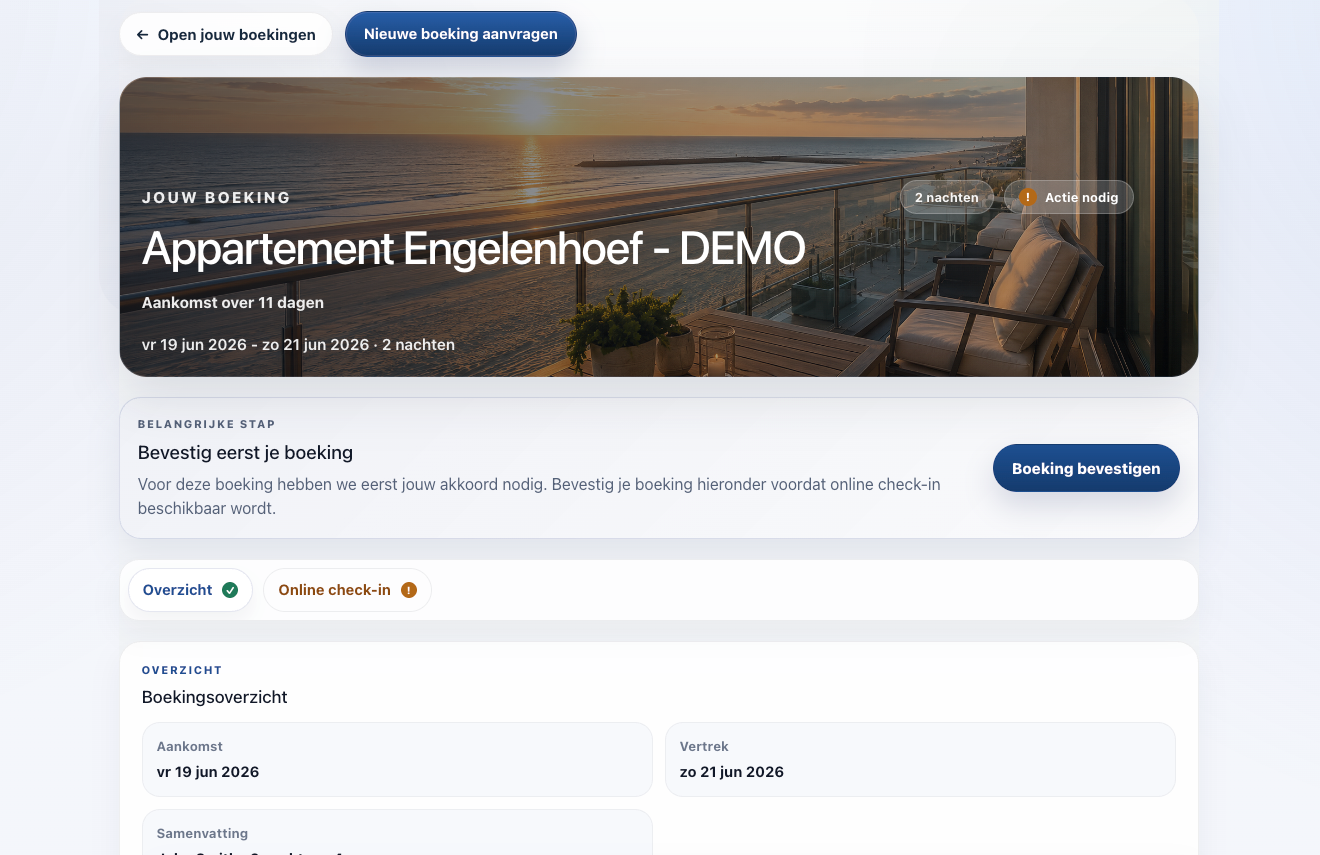1320x855 pixels.
Task: Click the back arrow icon beside Open jouw boekingen
Action: pos(142,35)
